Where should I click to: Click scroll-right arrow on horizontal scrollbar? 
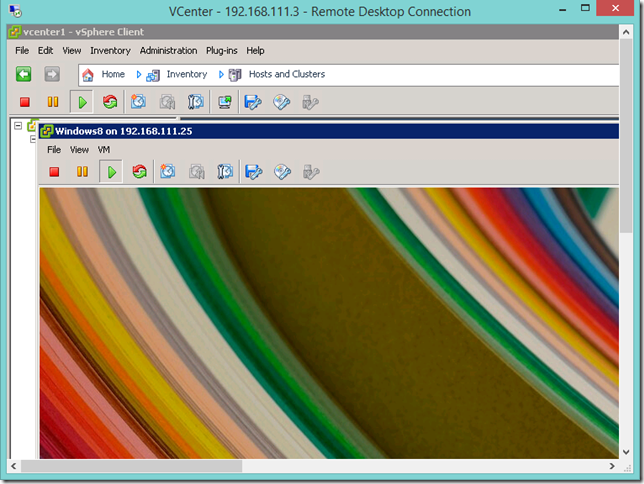(x=612, y=466)
